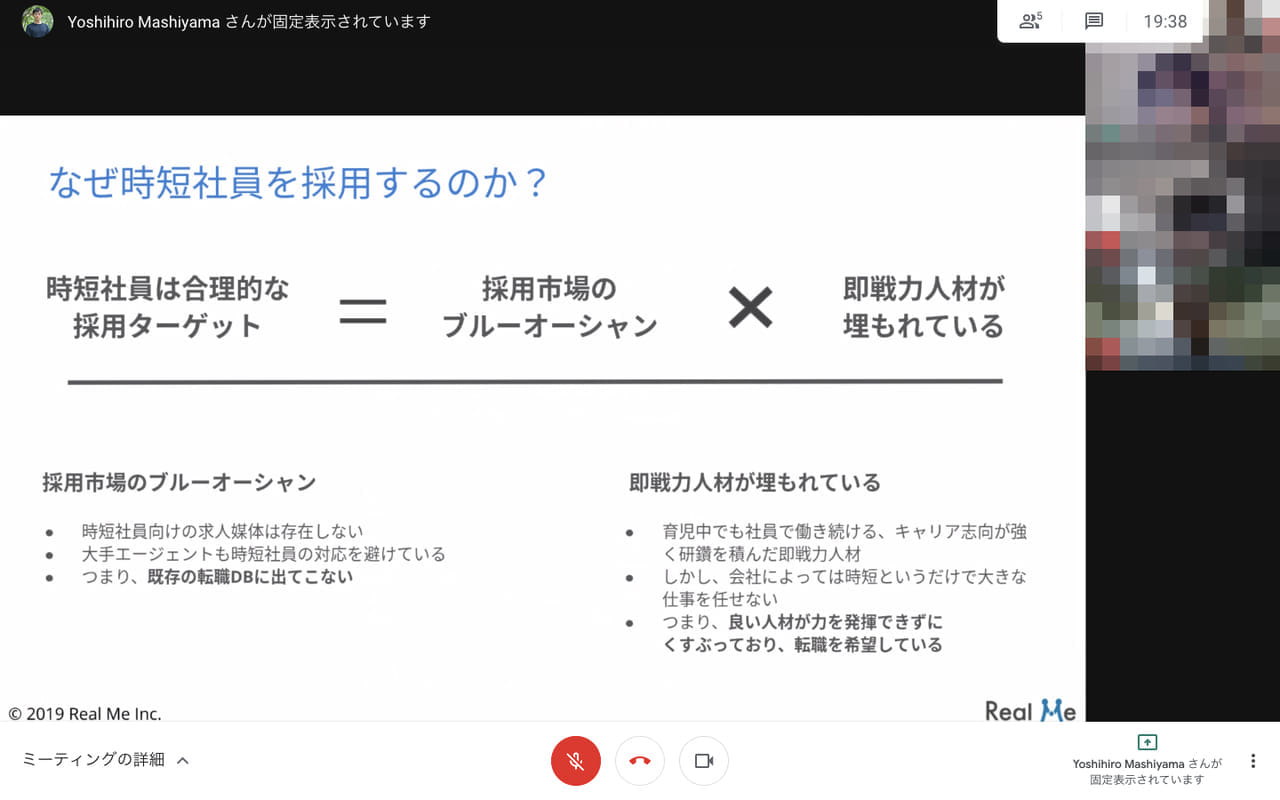Click the camera icon in the control bar
This screenshot has height=800, width=1280.
point(704,760)
